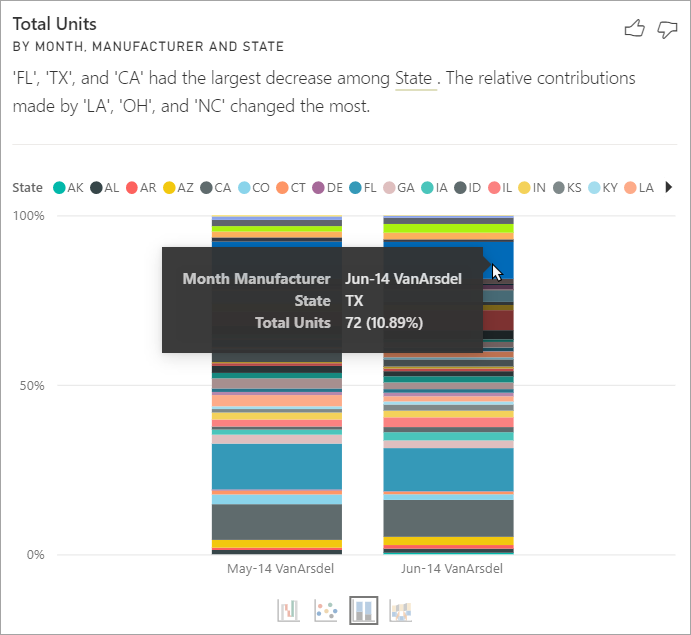The width and height of the screenshot is (691, 635).
Task: Click the AZ legend color marker
Action: point(170,187)
